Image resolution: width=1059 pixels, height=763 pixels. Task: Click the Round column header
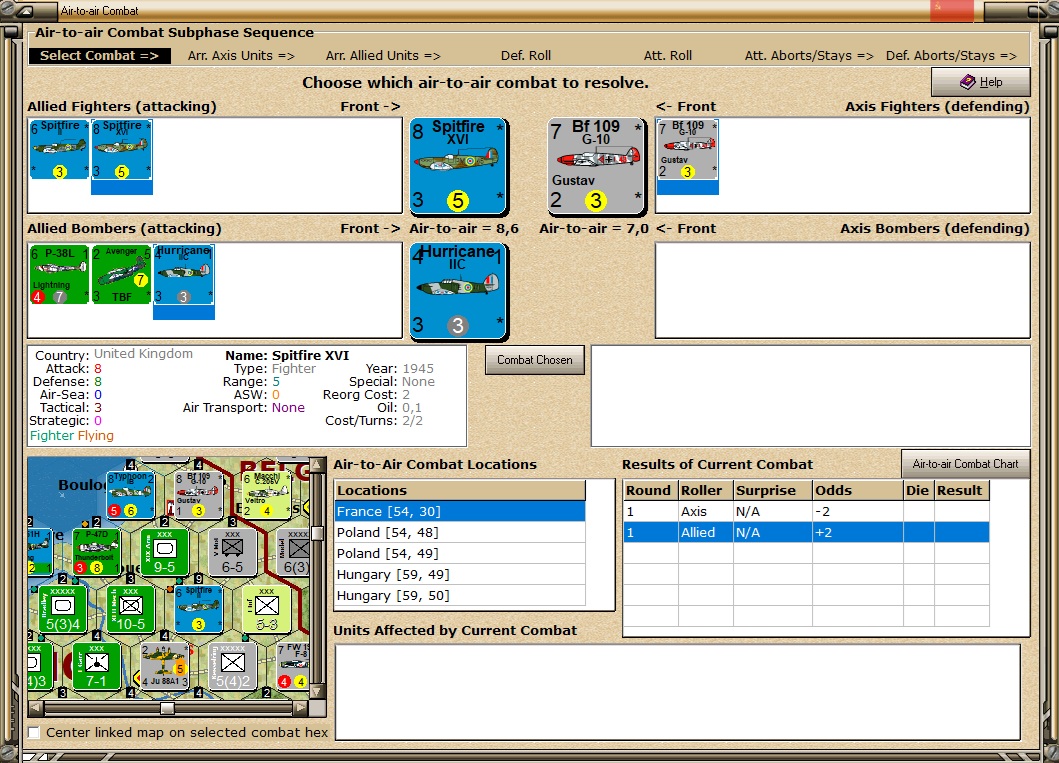[x=651, y=490]
